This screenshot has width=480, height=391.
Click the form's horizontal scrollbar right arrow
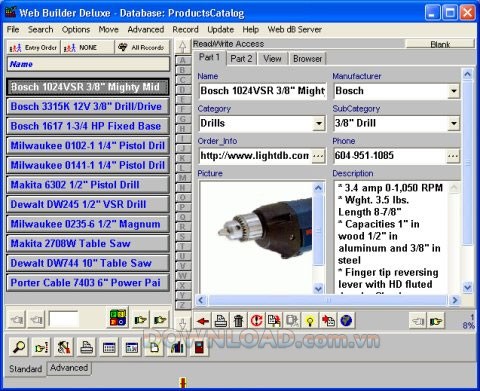click(x=455, y=300)
